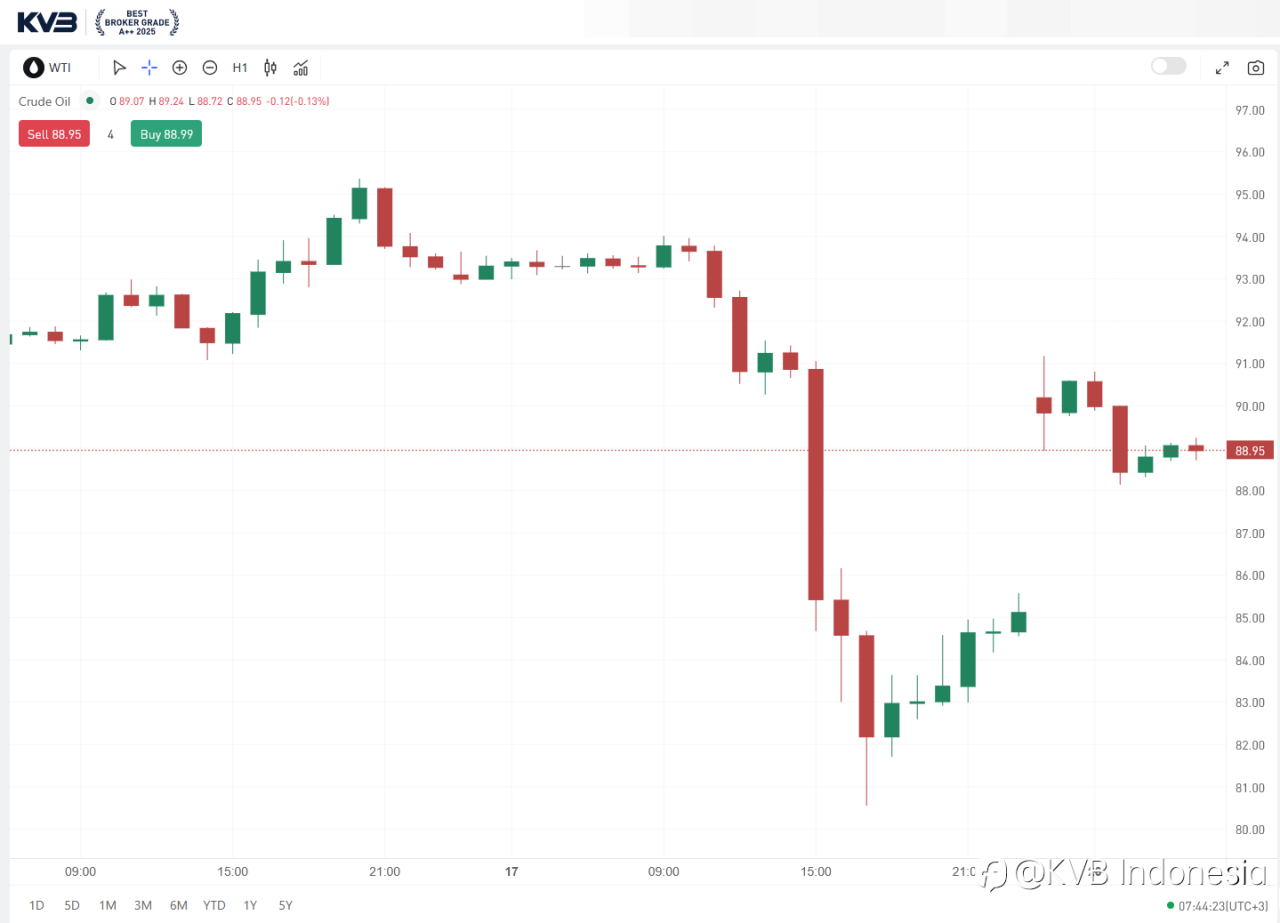The image size is (1280, 923).
Task: Open the H1 timeframe dropdown
Action: [x=240, y=68]
